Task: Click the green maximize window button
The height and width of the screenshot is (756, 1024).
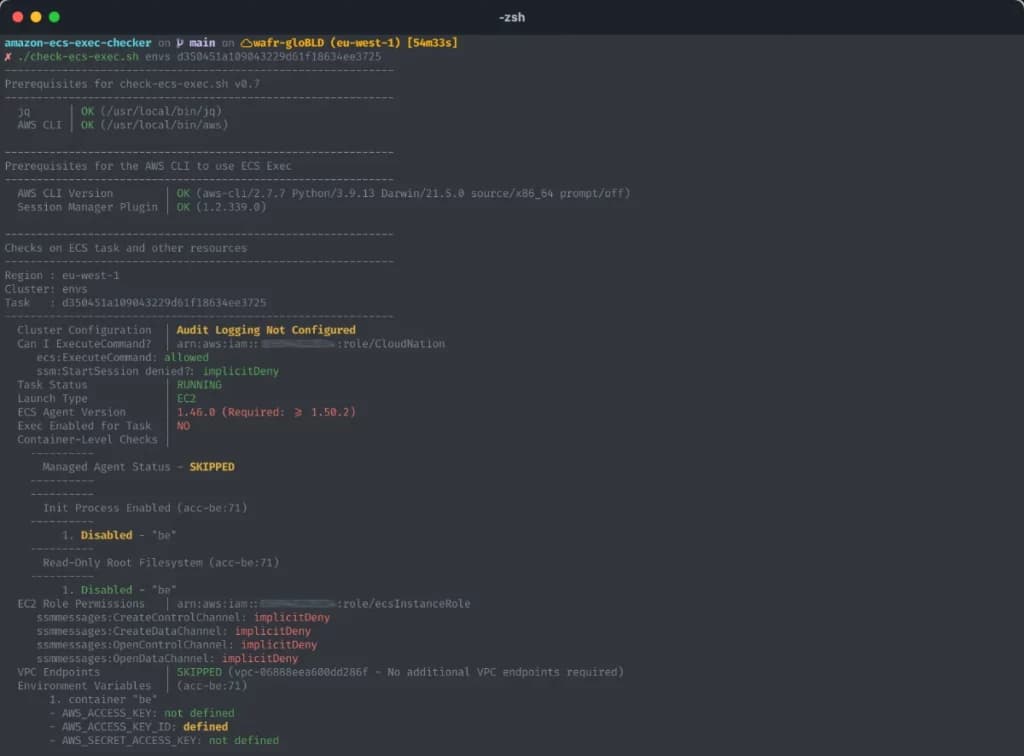Action: pyautogui.click(x=54, y=17)
